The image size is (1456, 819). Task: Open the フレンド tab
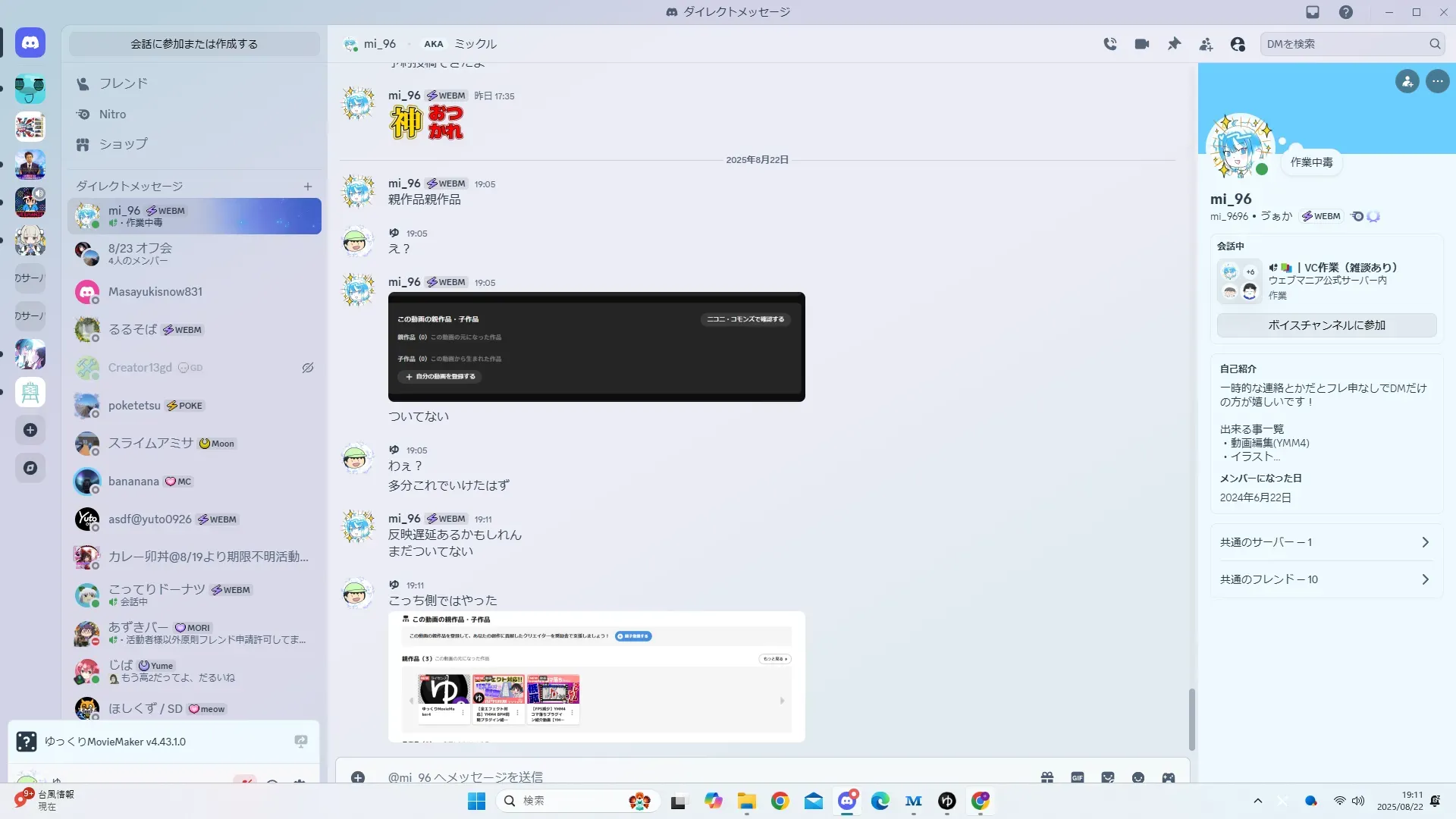coord(123,83)
